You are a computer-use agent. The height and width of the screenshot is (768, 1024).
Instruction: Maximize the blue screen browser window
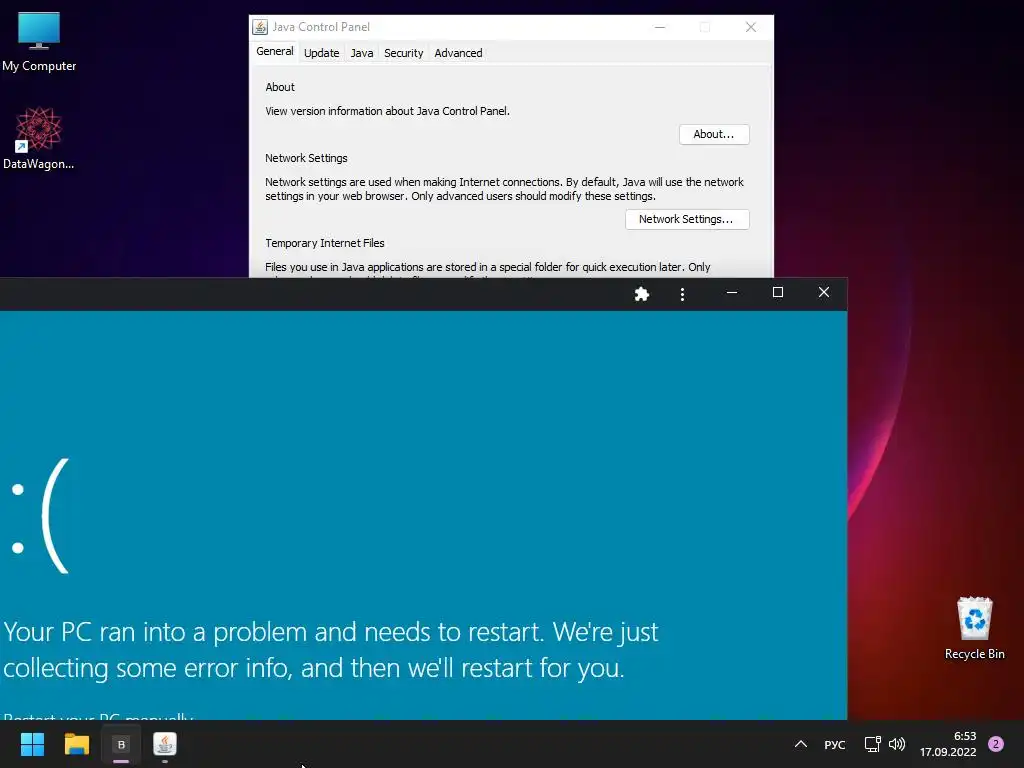click(778, 293)
